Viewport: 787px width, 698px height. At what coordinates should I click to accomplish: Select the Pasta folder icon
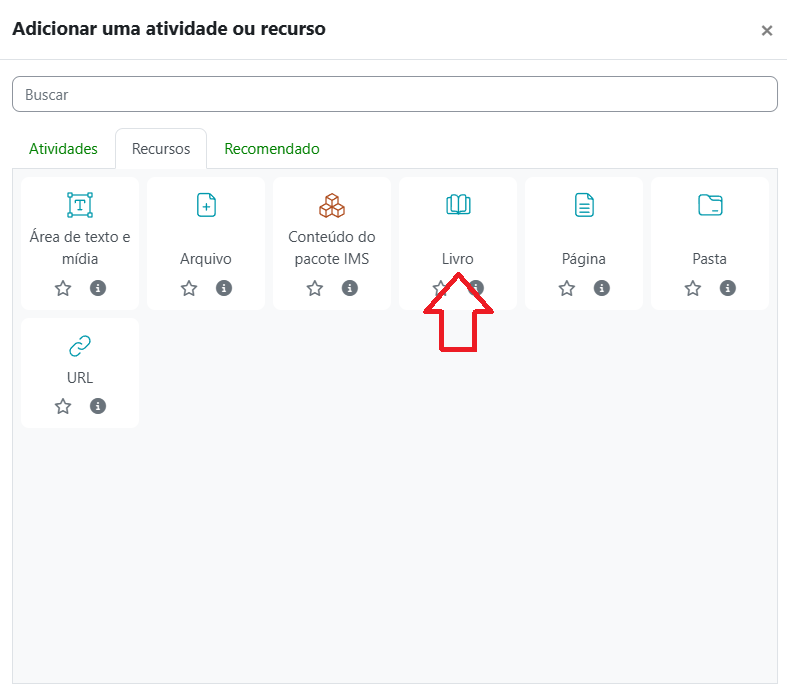tap(710, 205)
